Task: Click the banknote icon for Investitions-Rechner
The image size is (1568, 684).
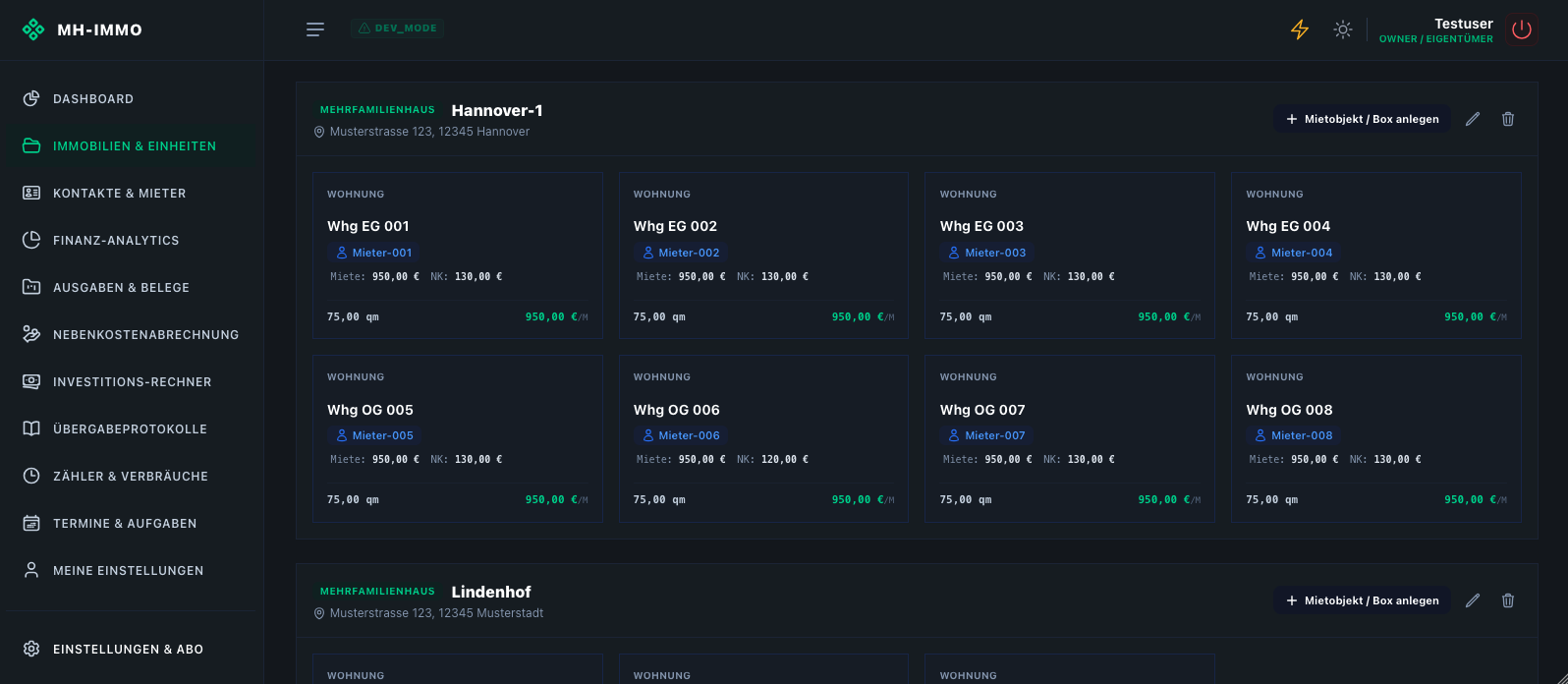Action: click(31, 381)
